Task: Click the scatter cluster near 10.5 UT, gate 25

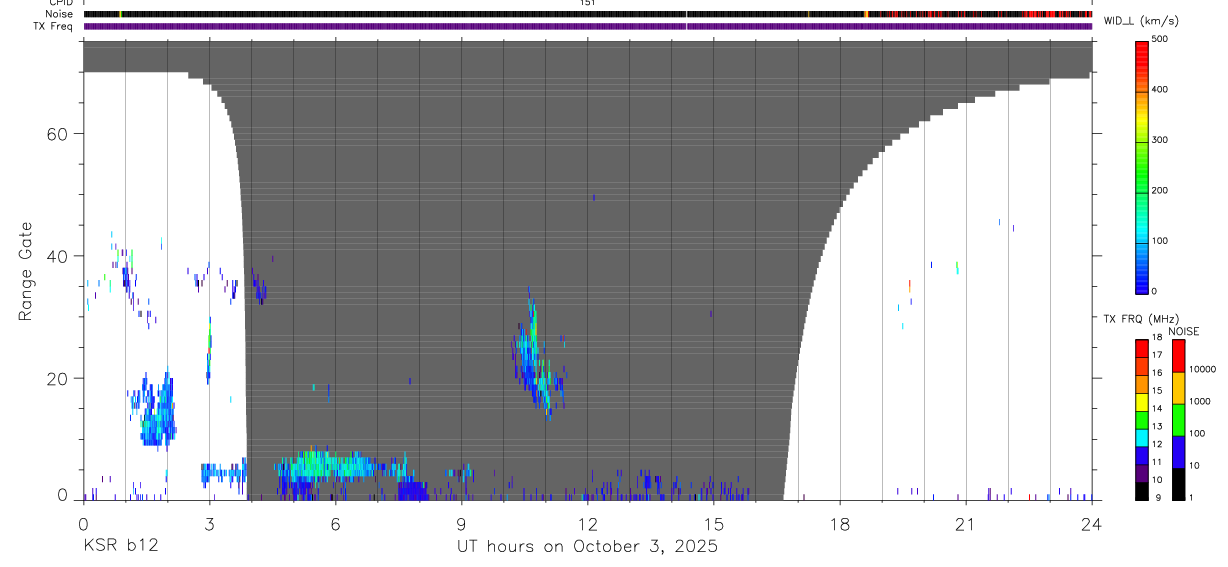Action: (534, 355)
